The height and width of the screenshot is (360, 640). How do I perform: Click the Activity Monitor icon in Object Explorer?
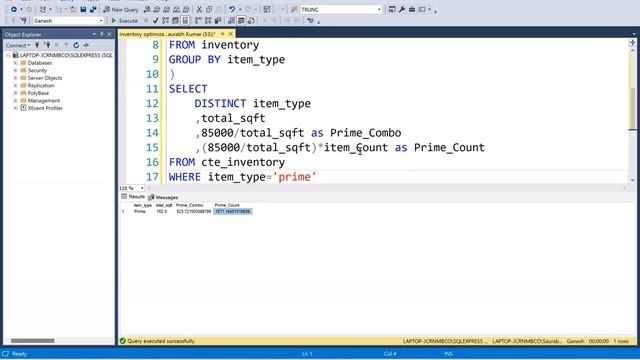point(86,45)
